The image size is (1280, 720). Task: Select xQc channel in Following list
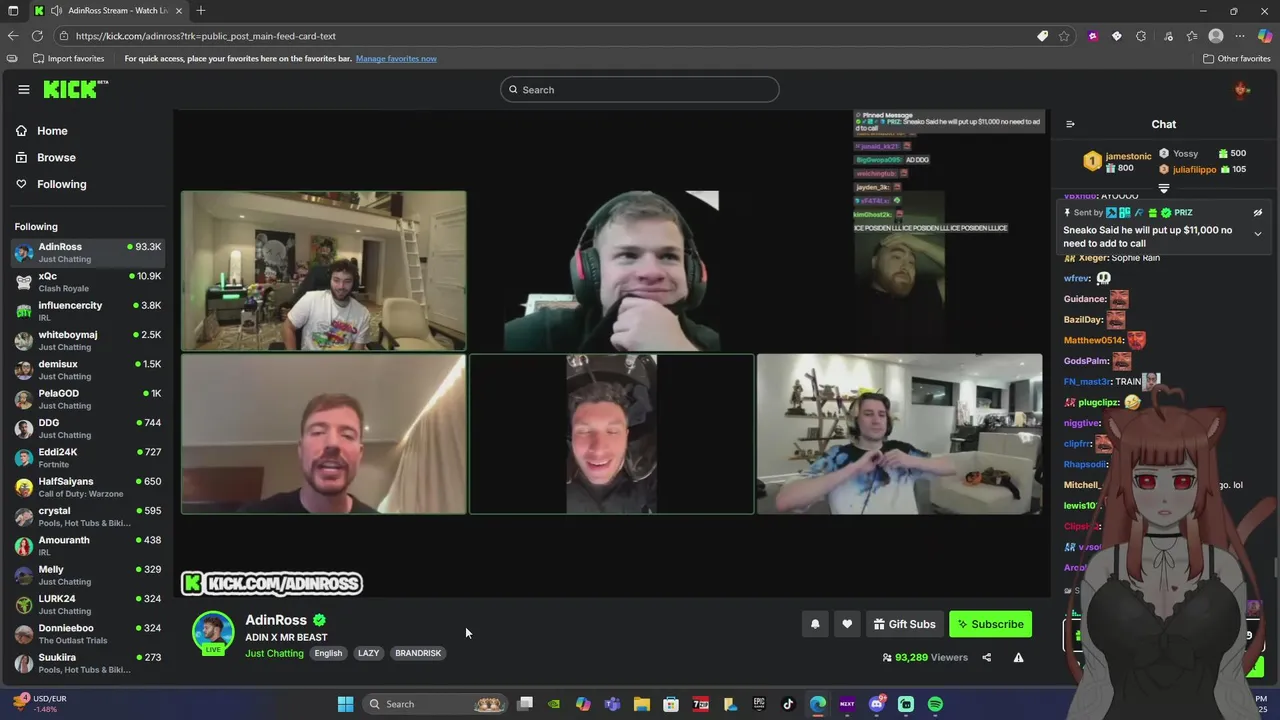click(88, 282)
